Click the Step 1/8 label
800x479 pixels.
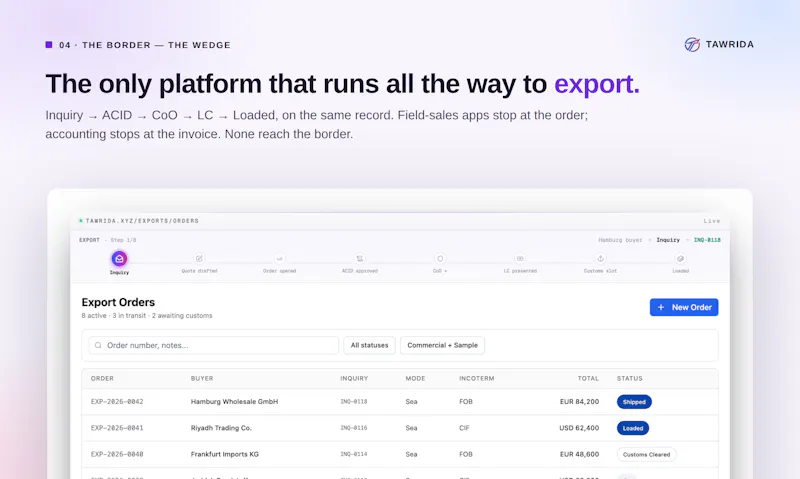tap(123, 240)
